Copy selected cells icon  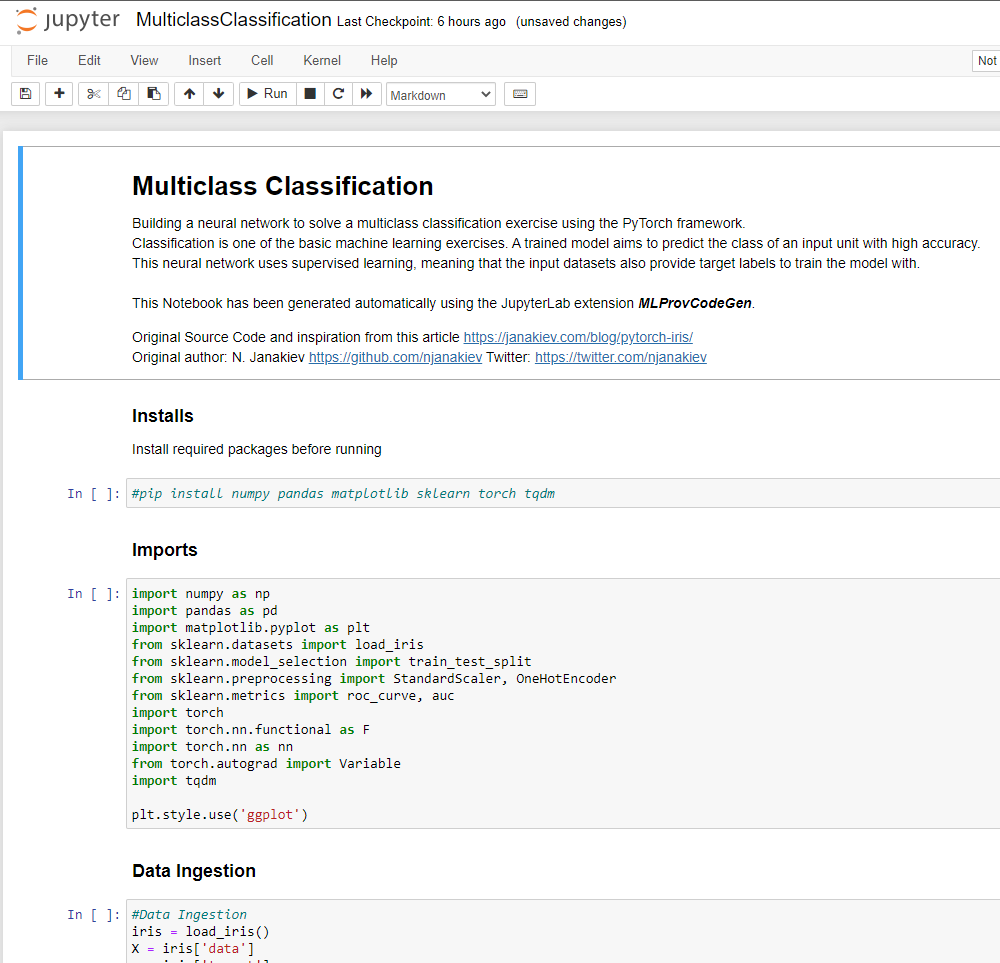coord(124,94)
